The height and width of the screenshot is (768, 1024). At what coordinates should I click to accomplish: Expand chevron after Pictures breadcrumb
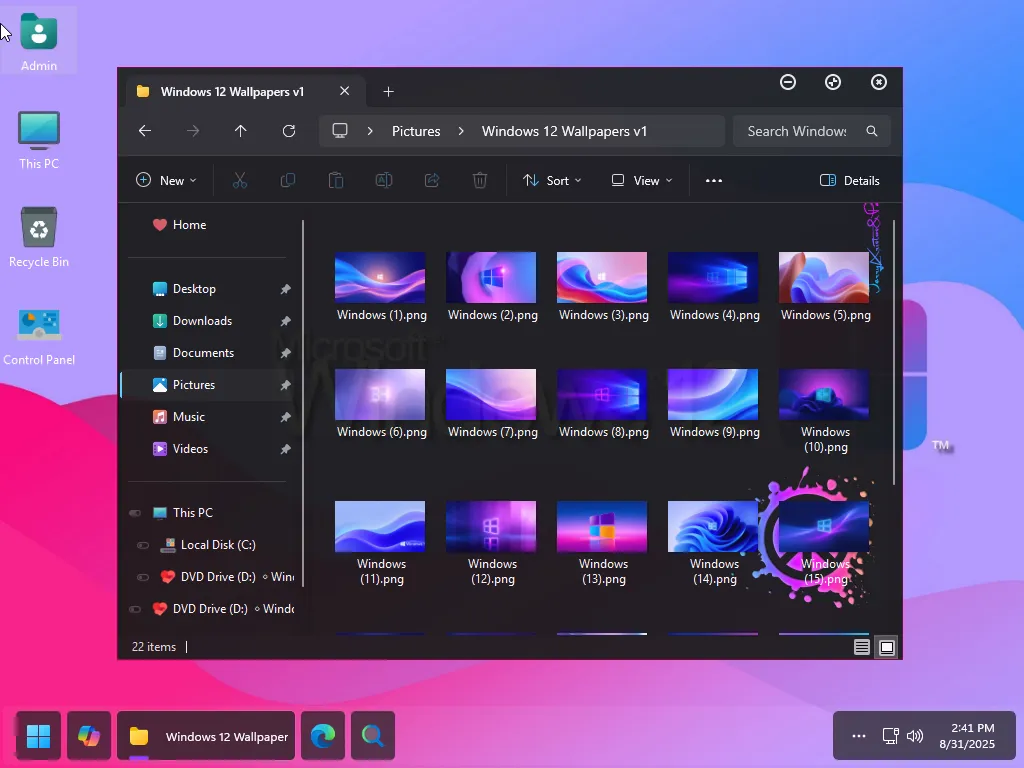tap(461, 131)
